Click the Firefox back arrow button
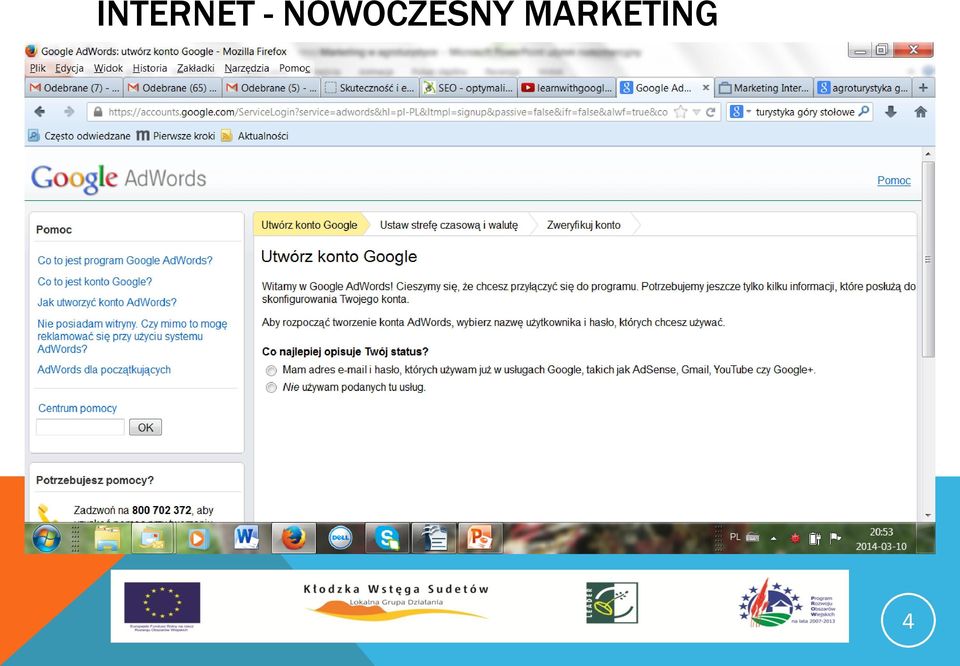This screenshot has width=960, height=666. point(40,112)
